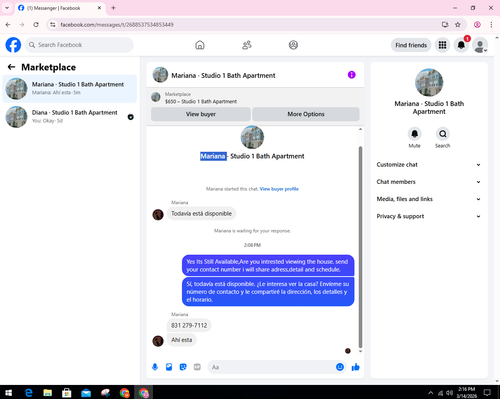Viewport: 500px width, 399px height.
Task: Open the notifications bell
Action: point(461,45)
